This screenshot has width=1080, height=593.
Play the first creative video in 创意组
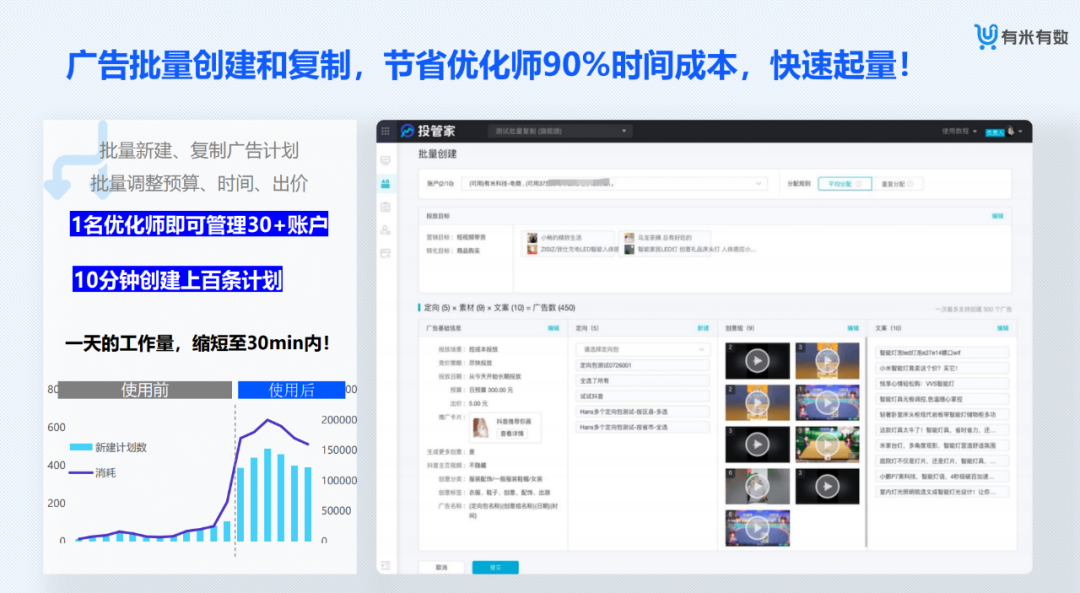point(757,360)
